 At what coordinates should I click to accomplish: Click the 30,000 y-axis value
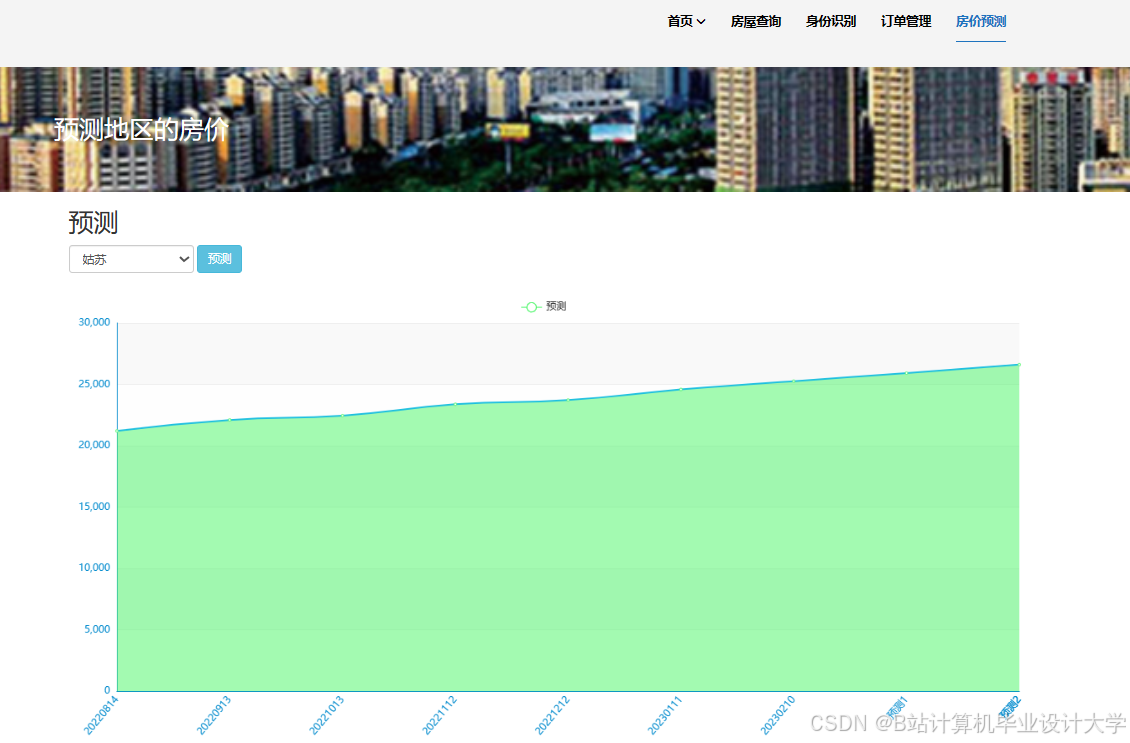tap(94, 322)
